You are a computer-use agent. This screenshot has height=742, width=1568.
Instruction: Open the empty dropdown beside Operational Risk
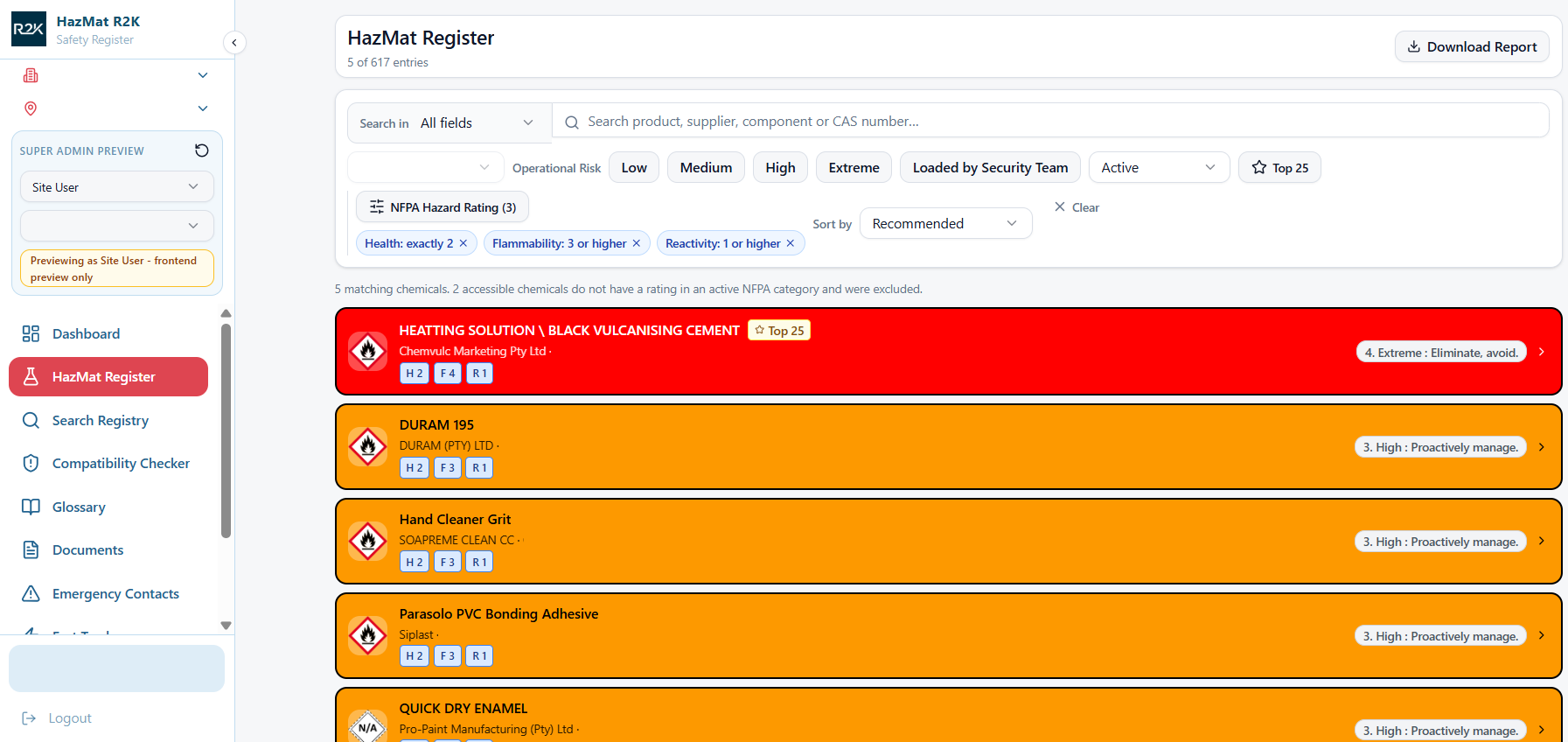point(426,167)
